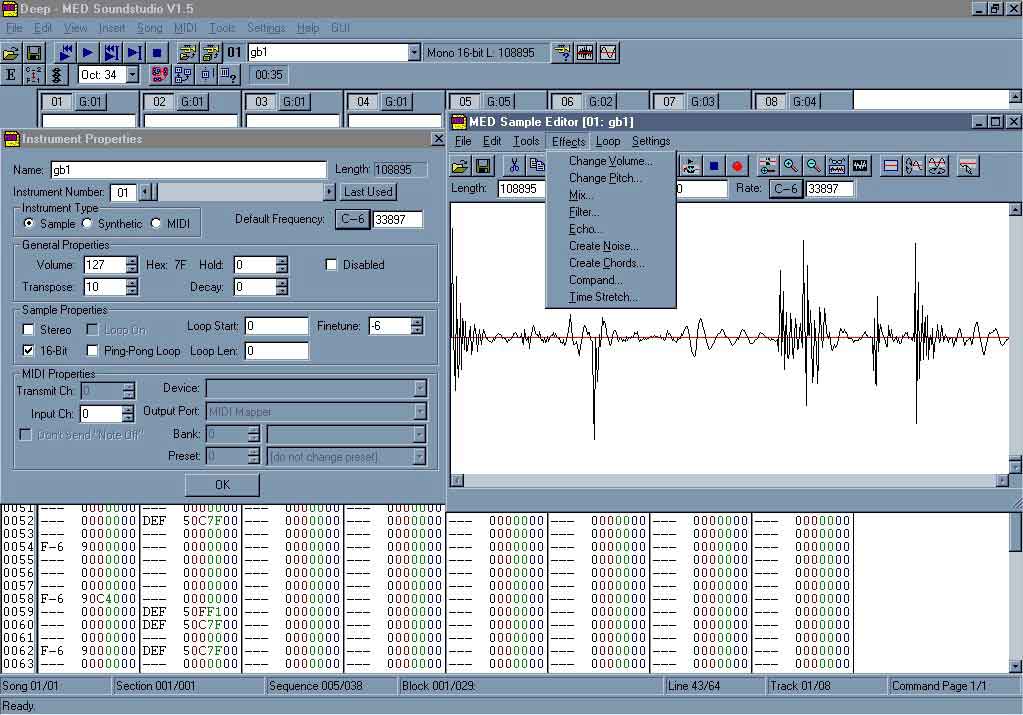Click the zoom in magnifier in Sample Editor

click(791, 166)
